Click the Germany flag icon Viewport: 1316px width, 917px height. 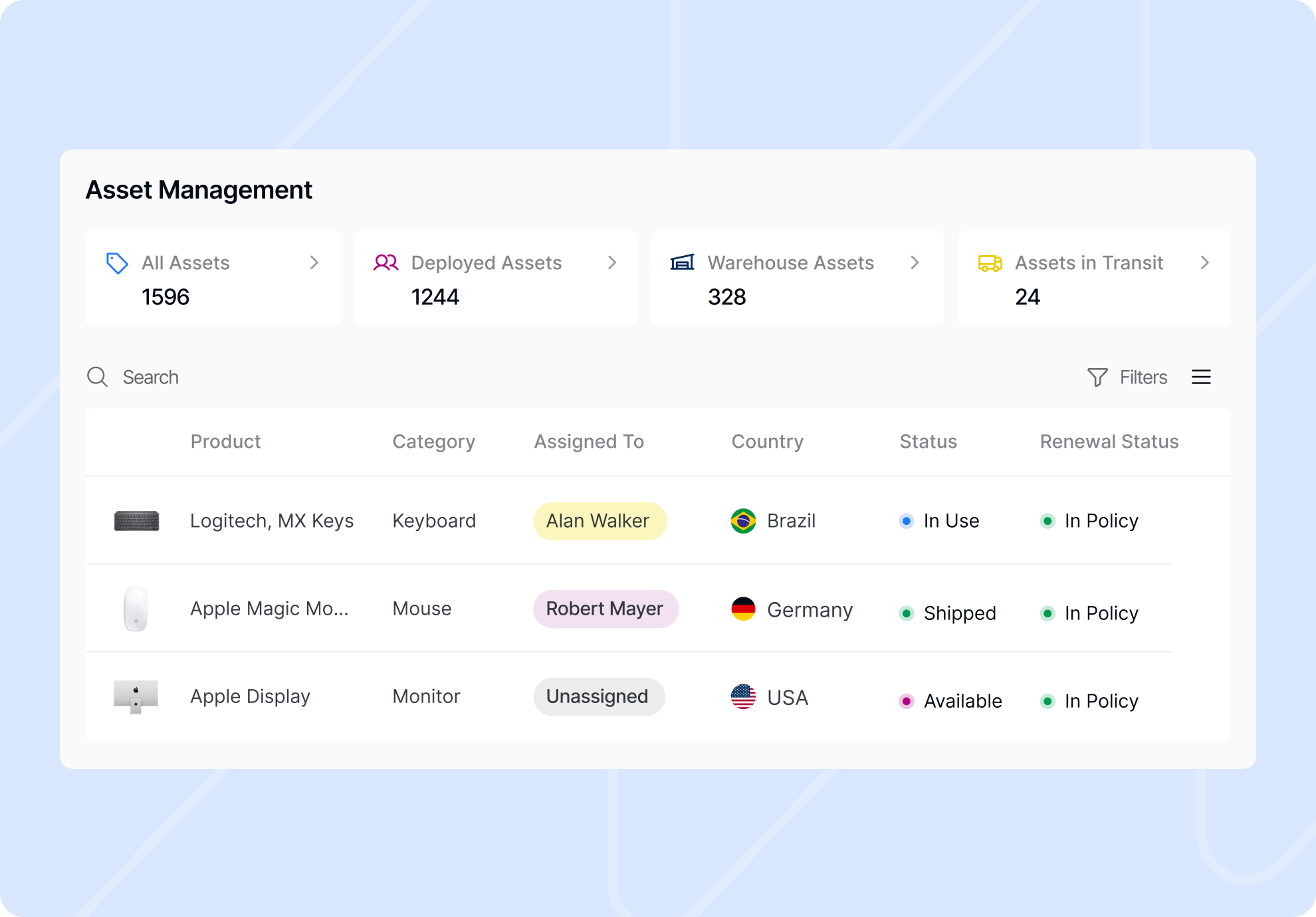pos(743,609)
